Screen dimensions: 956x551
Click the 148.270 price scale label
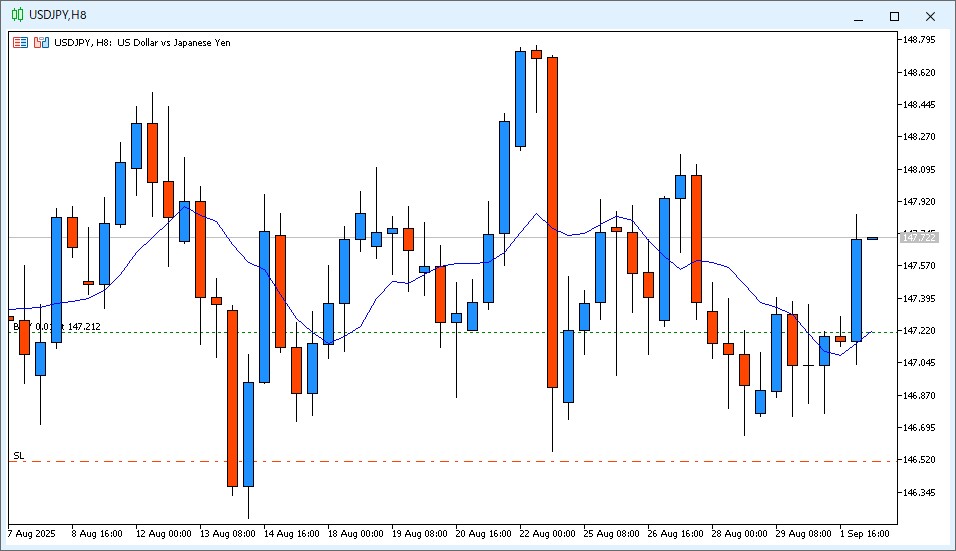[x=919, y=137]
